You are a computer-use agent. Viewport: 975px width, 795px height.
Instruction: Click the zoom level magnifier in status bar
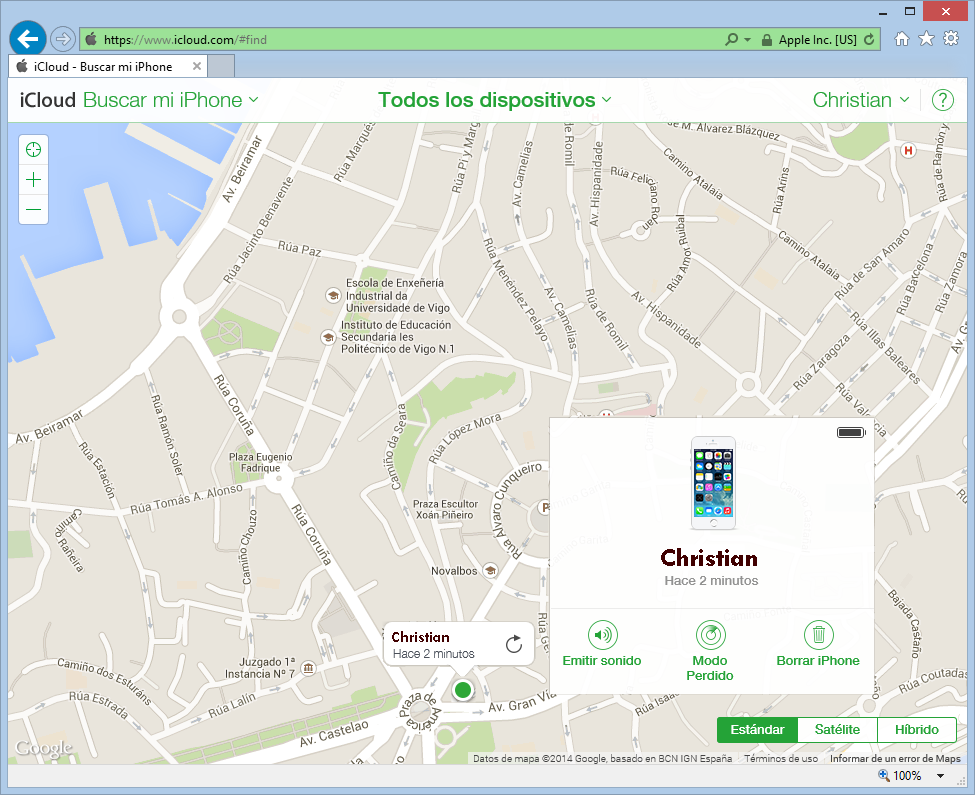click(x=884, y=775)
